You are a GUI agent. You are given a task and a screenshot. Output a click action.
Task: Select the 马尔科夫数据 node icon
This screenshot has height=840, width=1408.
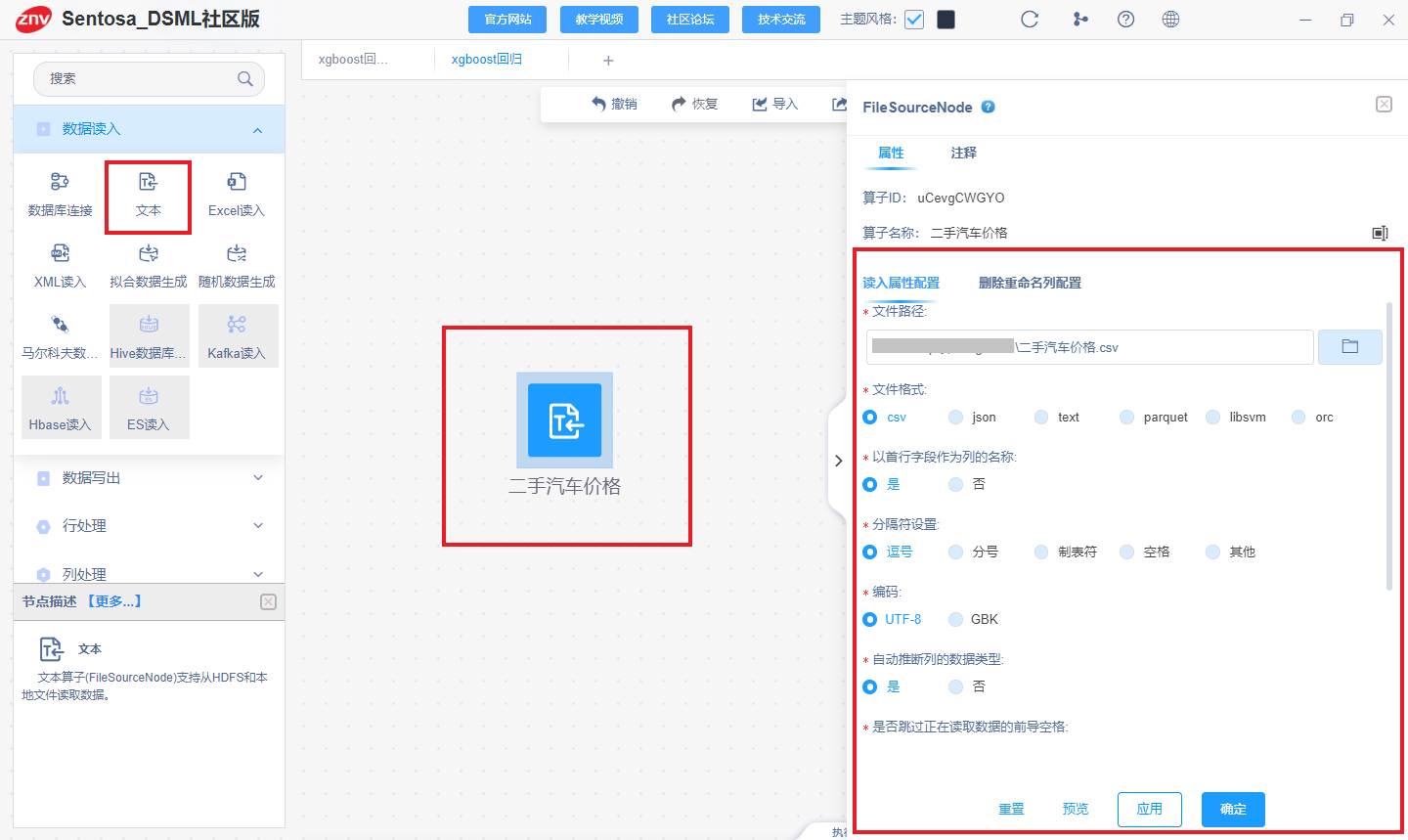[60, 325]
